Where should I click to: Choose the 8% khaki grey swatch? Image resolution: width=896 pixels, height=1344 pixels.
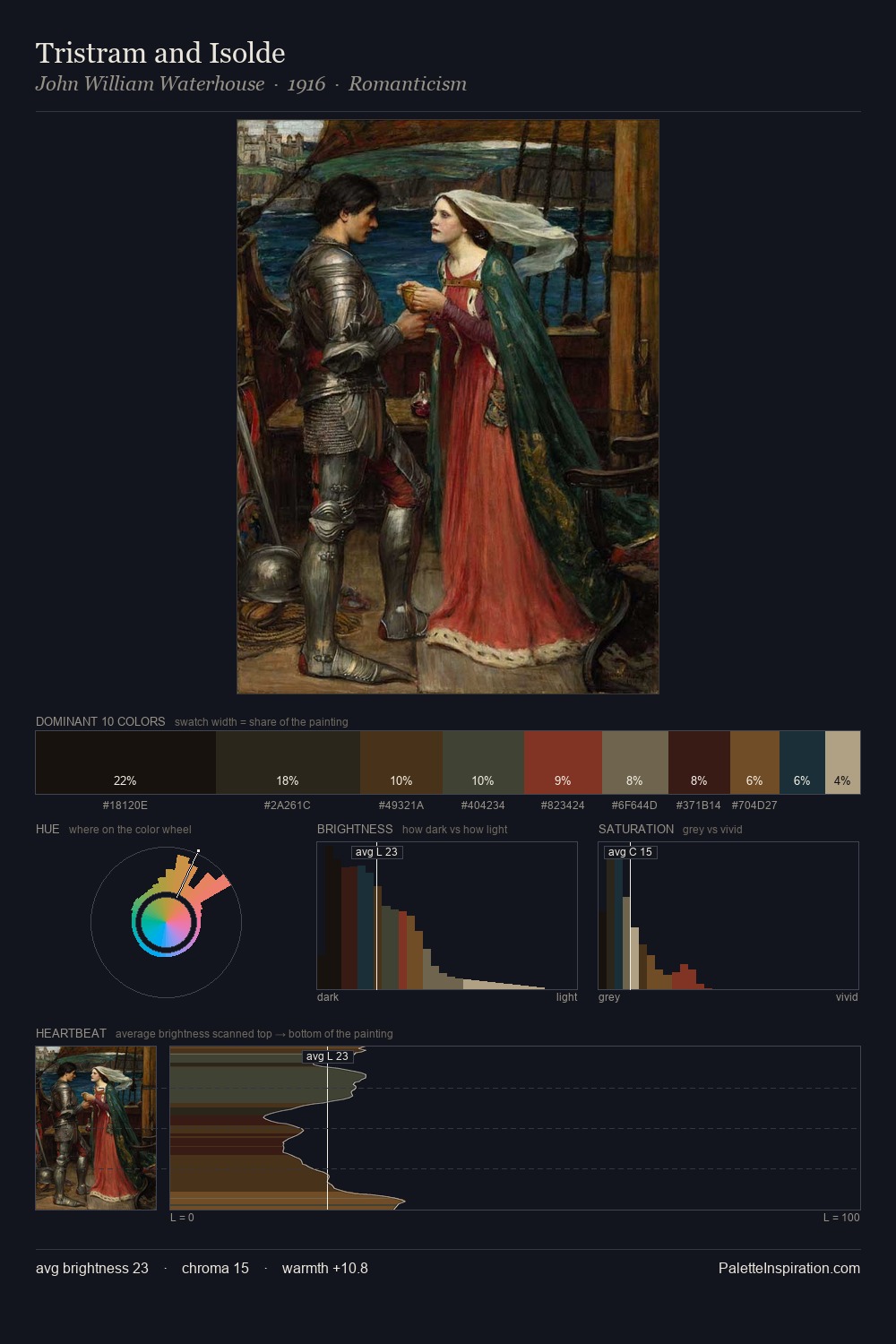click(635, 762)
